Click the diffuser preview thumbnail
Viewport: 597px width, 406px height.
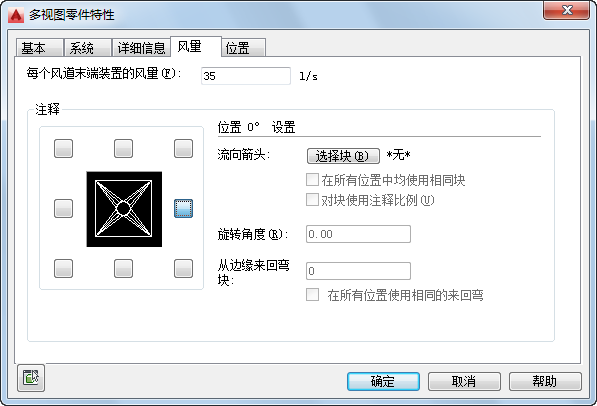pos(124,209)
